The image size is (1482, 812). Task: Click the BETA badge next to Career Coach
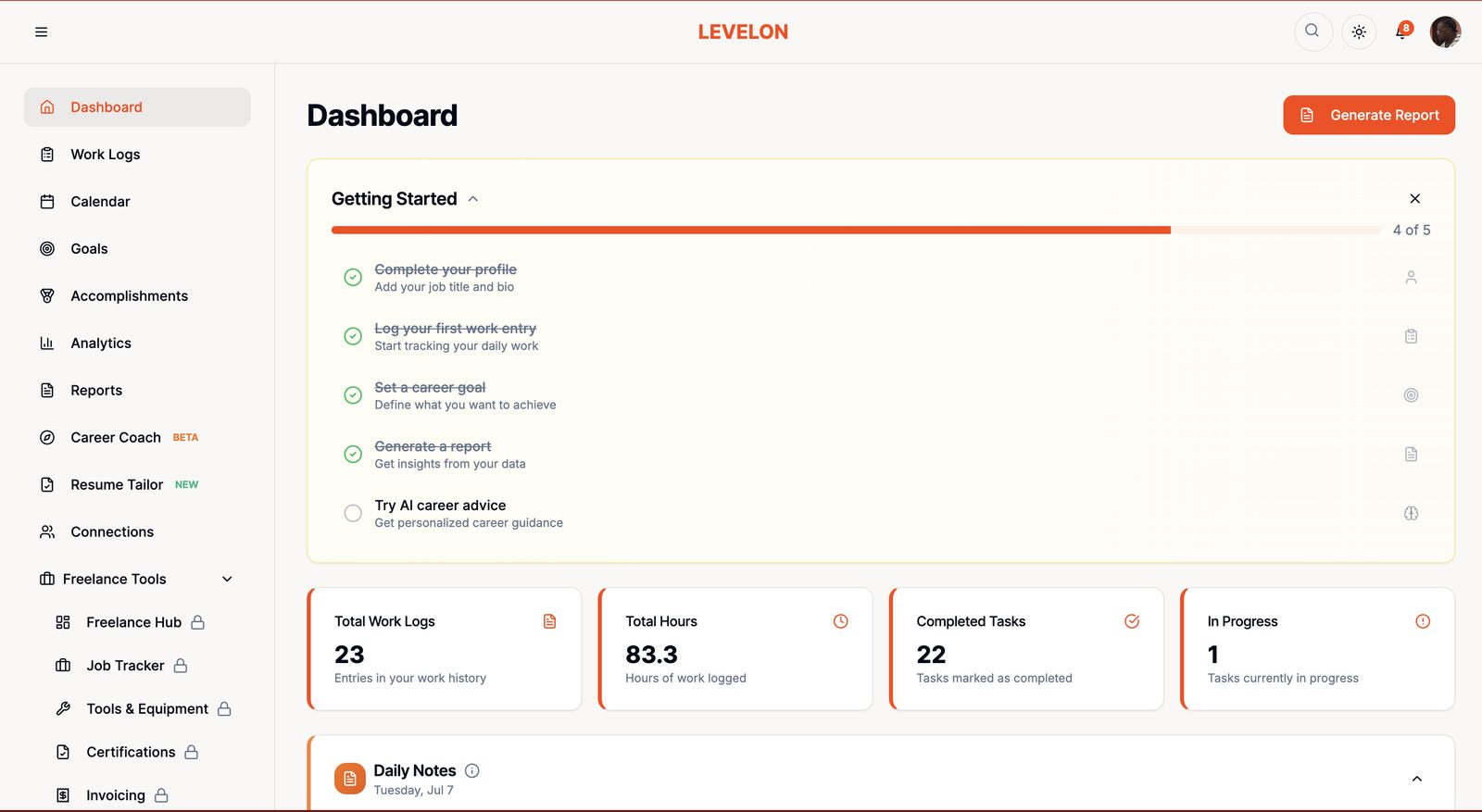pos(185,438)
